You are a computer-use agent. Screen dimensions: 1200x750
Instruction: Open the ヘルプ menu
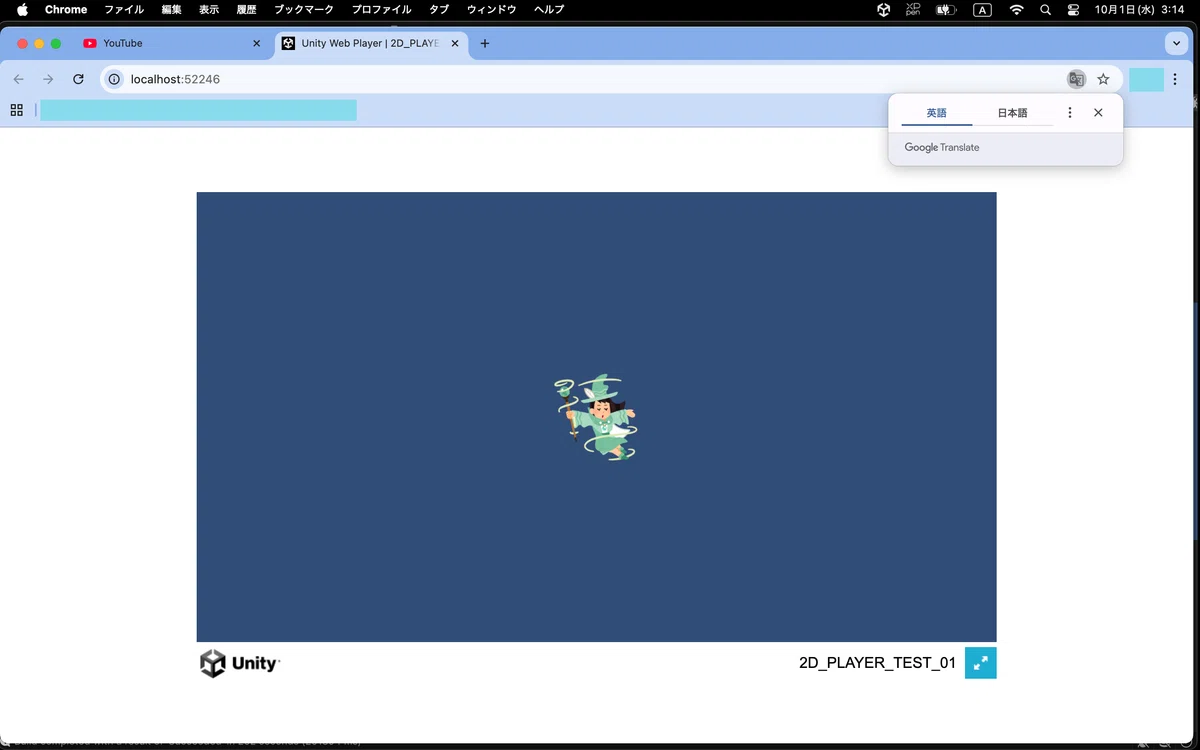(549, 9)
